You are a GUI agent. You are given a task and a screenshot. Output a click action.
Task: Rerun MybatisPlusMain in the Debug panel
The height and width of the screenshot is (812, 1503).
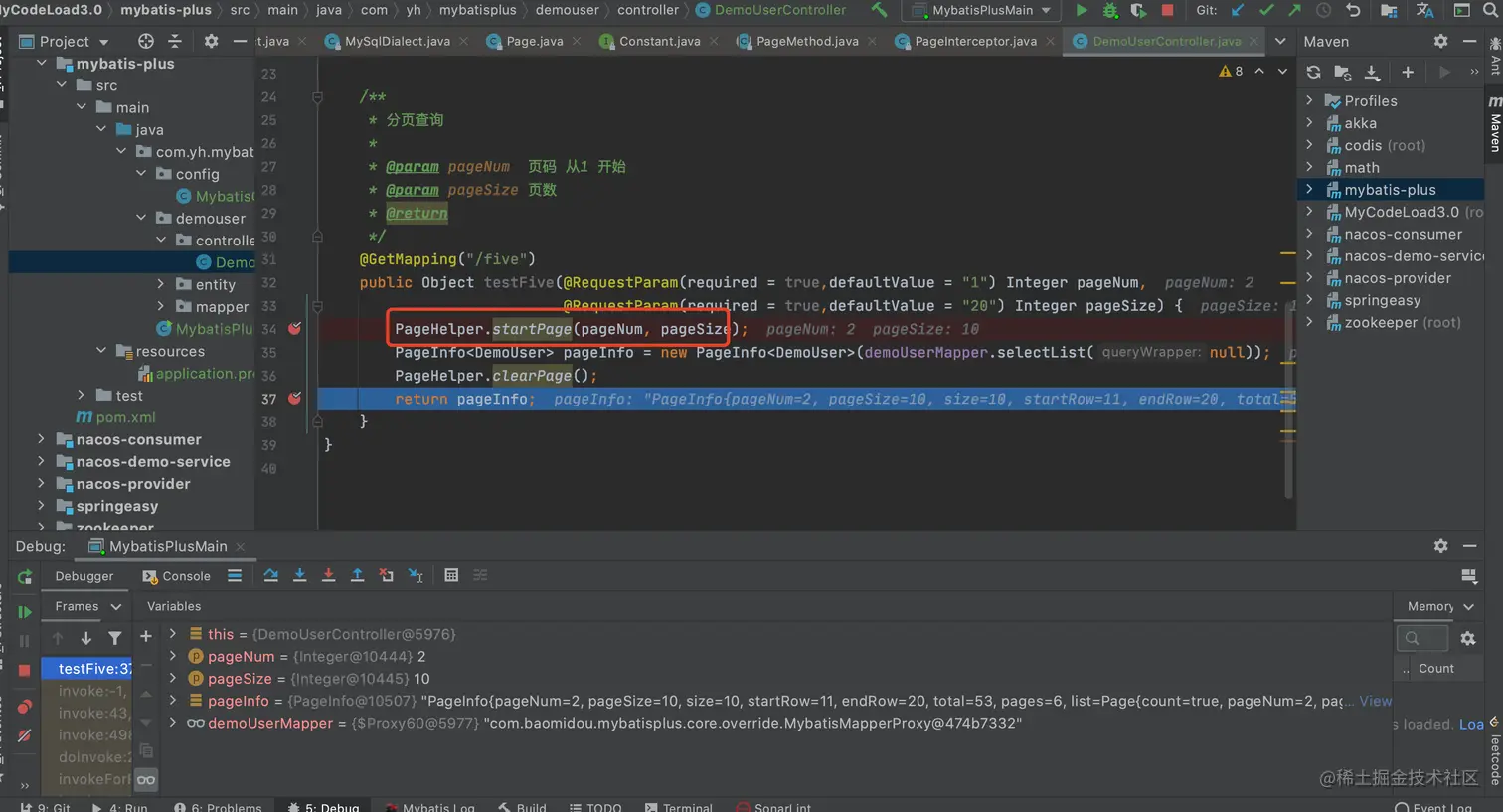click(x=25, y=577)
